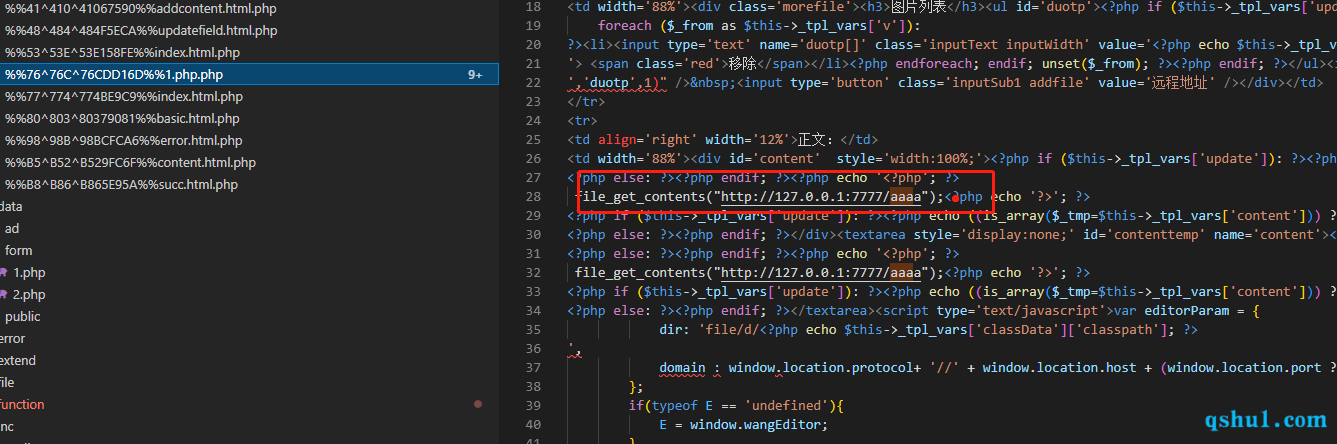
Task: Expand the public folder
Action: [x=23, y=316]
